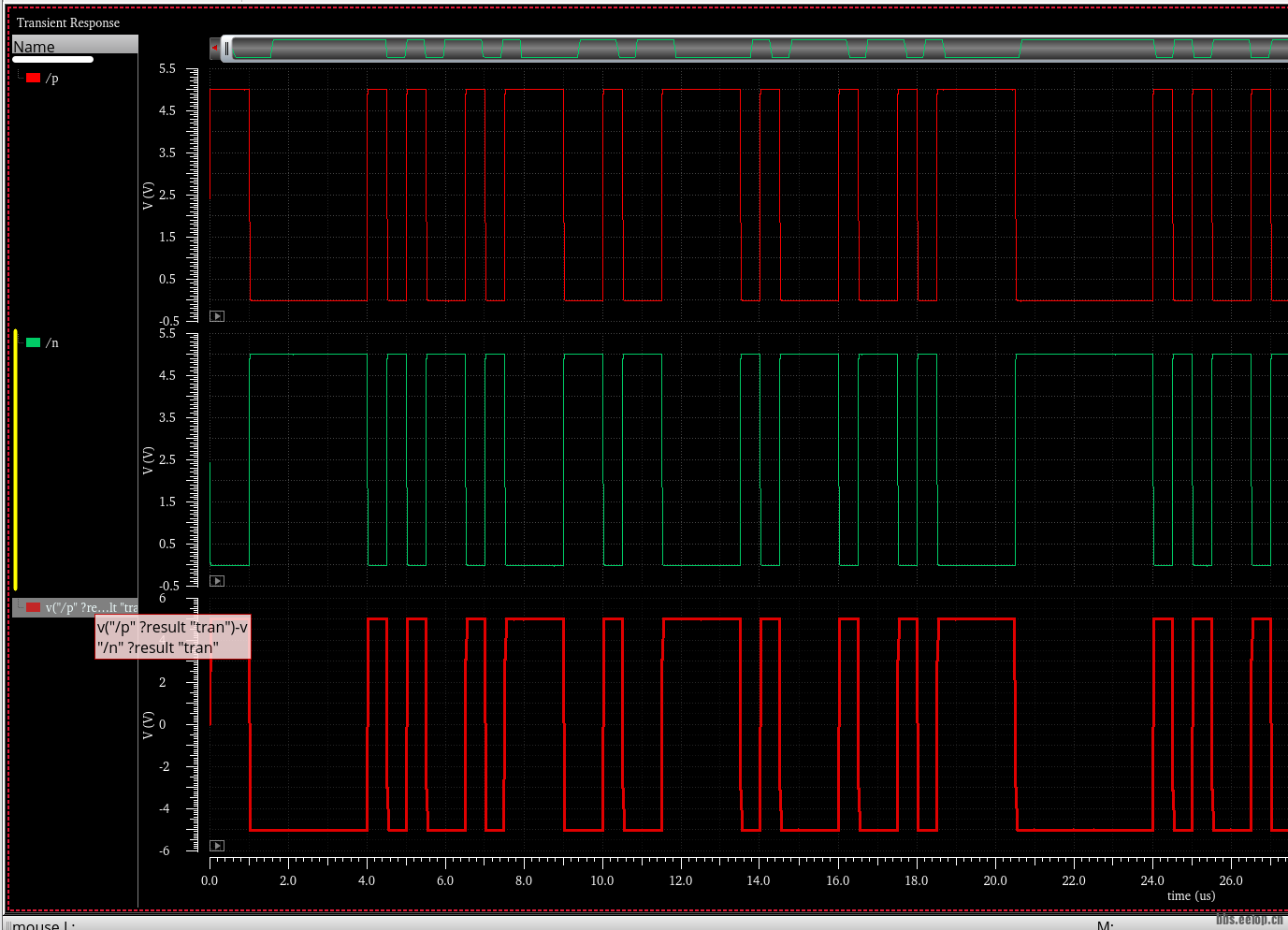Click the 'M:' status bar text
This screenshot has width=1288, height=930.
tap(1105, 924)
